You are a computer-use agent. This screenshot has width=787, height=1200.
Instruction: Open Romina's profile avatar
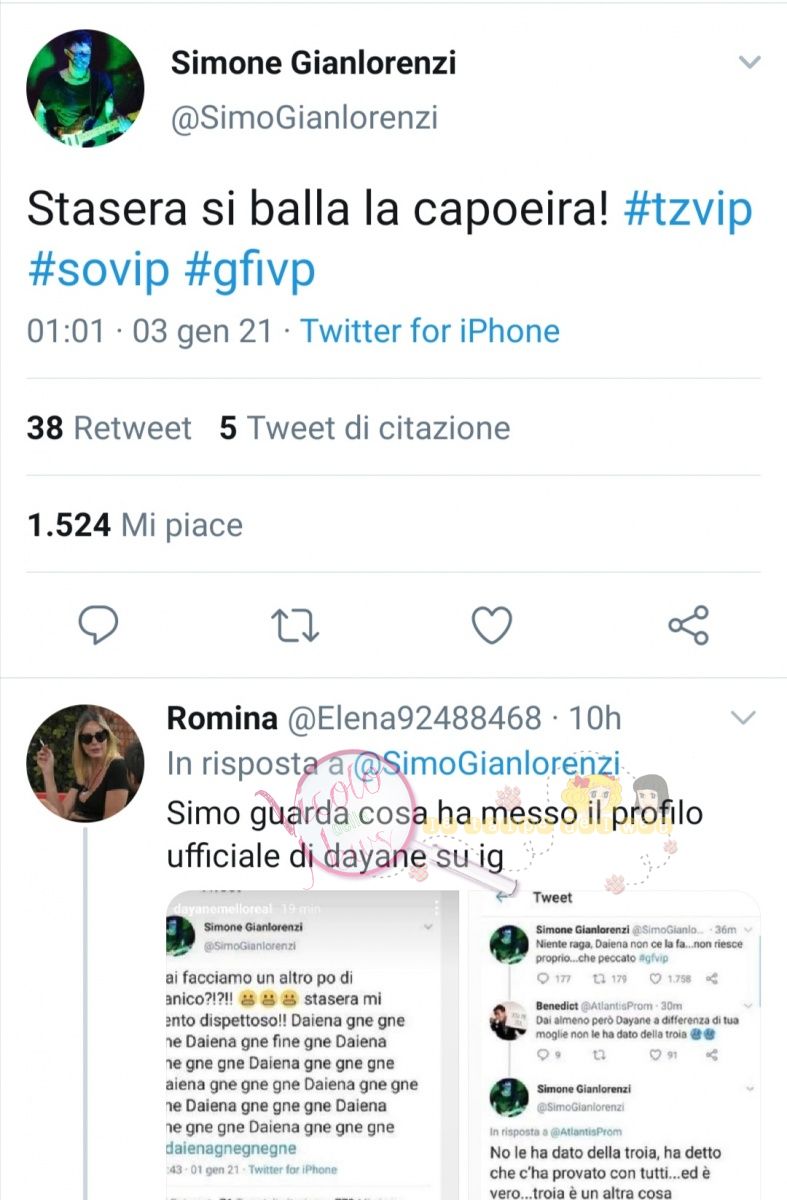85,764
